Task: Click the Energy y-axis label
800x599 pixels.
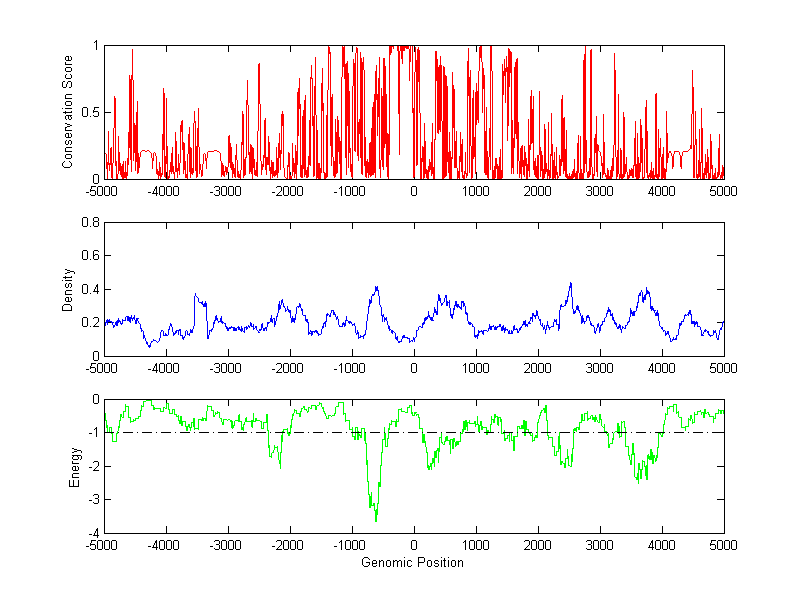Action: pos(74,466)
